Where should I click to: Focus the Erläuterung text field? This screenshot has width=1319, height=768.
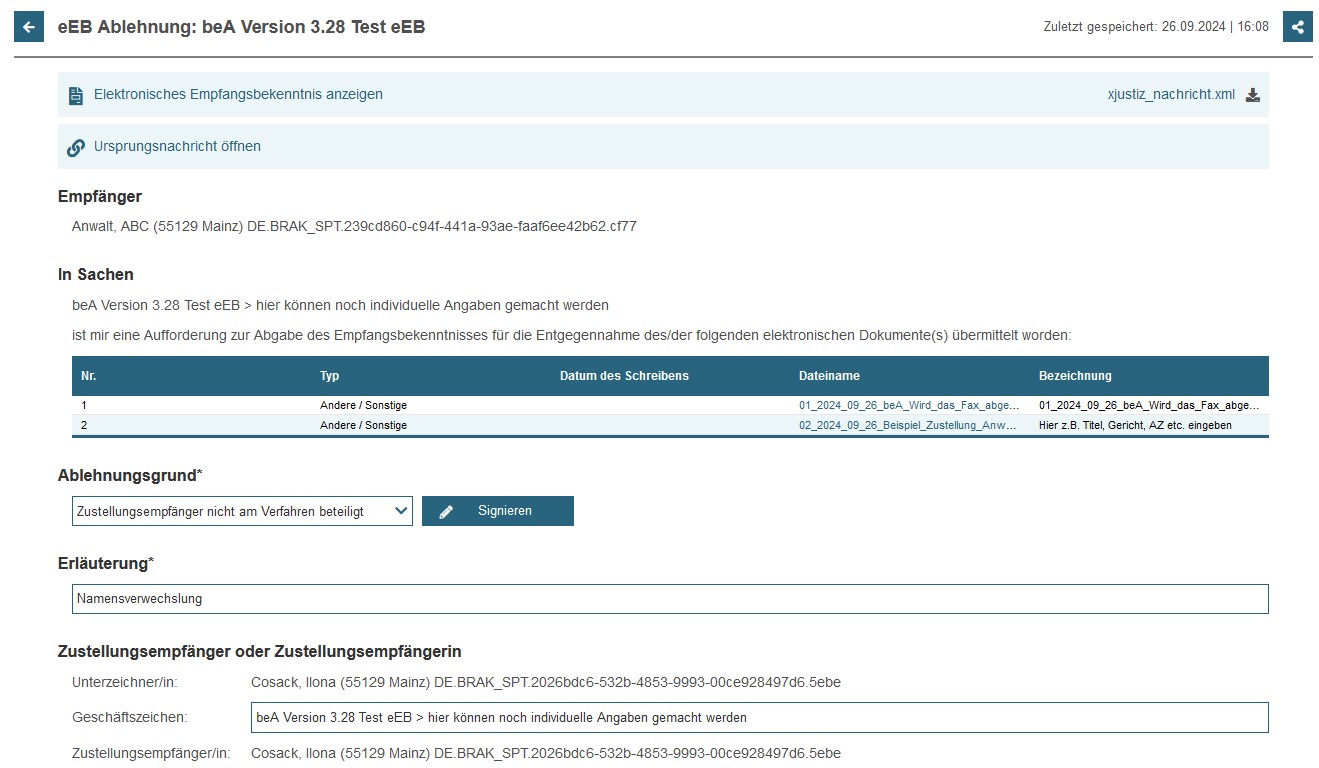pyautogui.click(x=670, y=599)
